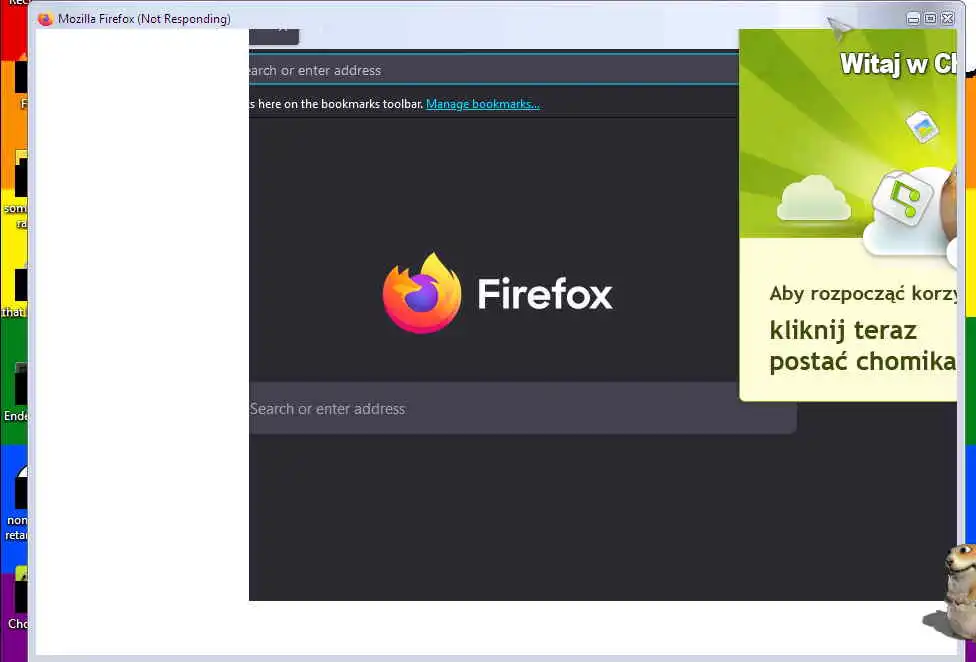Maximize the Mozilla Firefox window
This screenshot has height=662, width=976.
pyautogui.click(x=930, y=19)
